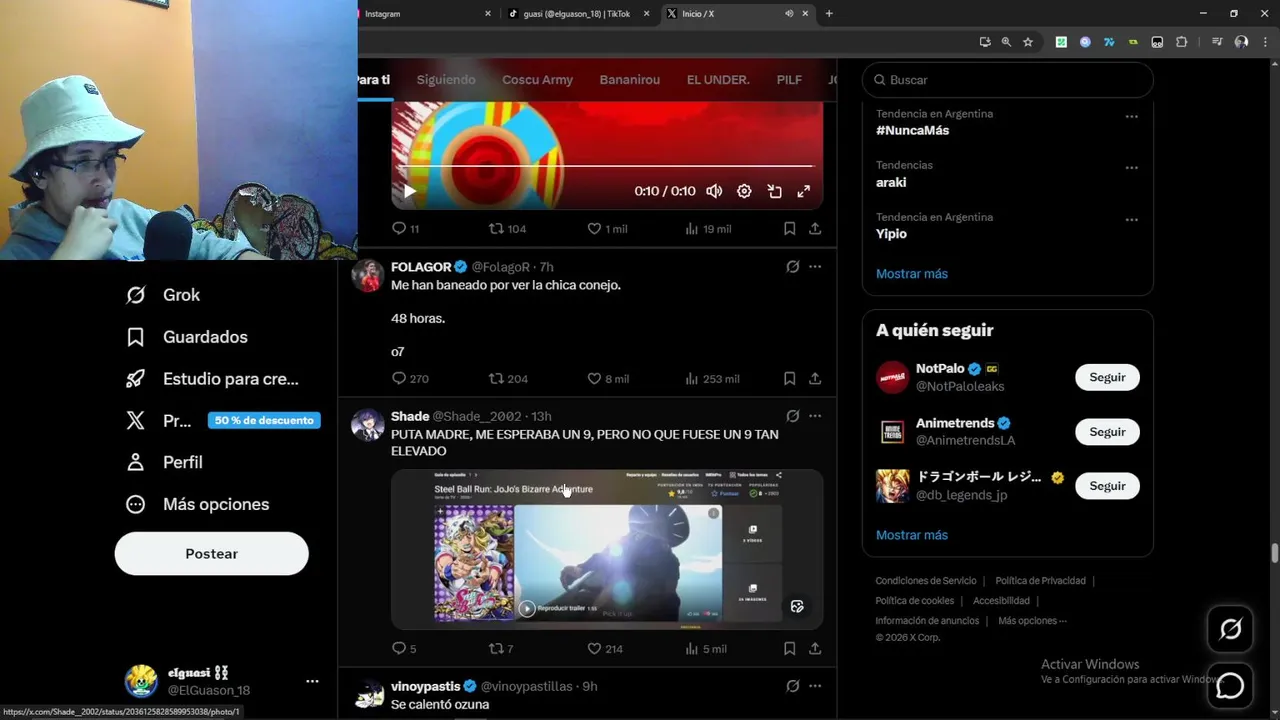Click Mostrar más under trends
1280x720 pixels.
tap(912, 274)
